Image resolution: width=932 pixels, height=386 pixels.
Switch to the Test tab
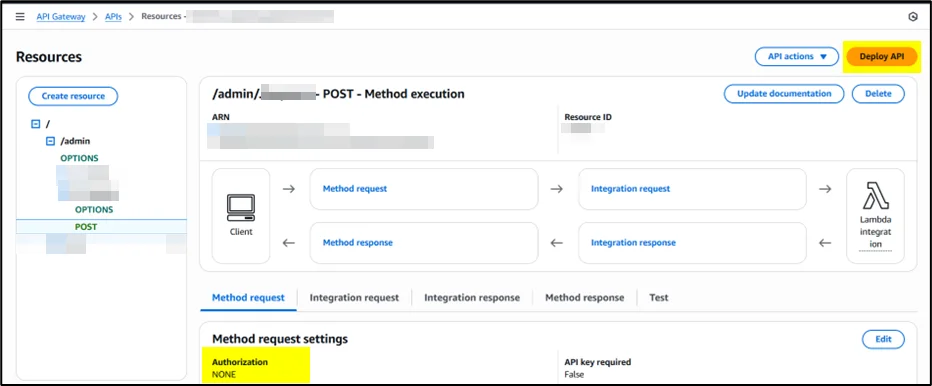(659, 297)
